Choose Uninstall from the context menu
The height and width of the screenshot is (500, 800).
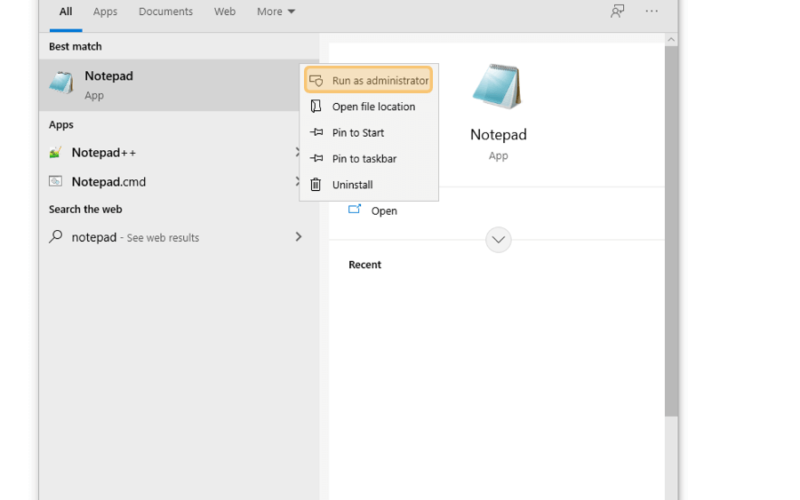point(368,184)
